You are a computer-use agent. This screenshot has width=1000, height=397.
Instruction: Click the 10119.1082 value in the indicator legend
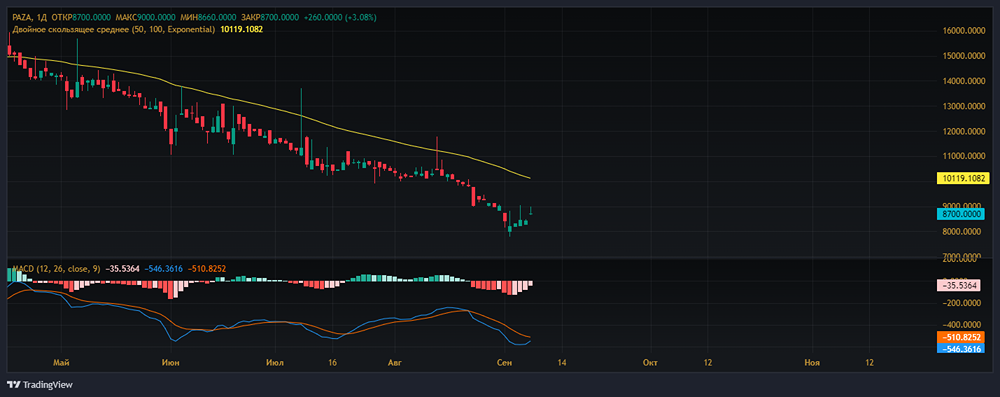(x=242, y=29)
